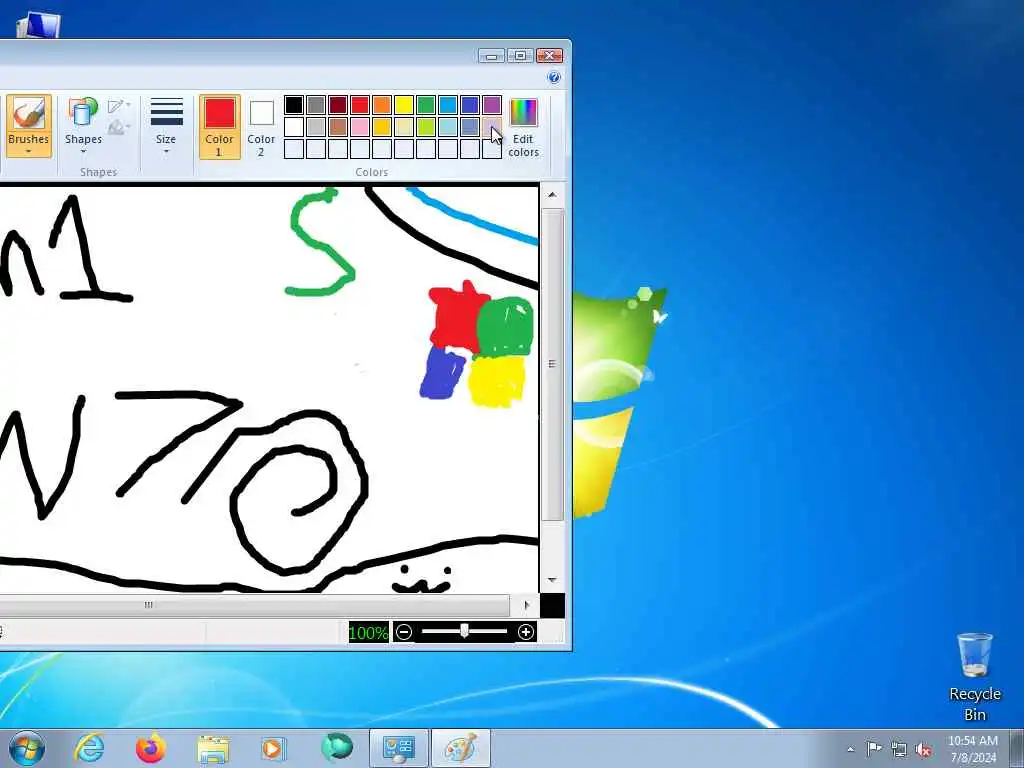This screenshot has height=768, width=1024.
Task: Pick the dark gray swatch in top row
Action: point(316,104)
